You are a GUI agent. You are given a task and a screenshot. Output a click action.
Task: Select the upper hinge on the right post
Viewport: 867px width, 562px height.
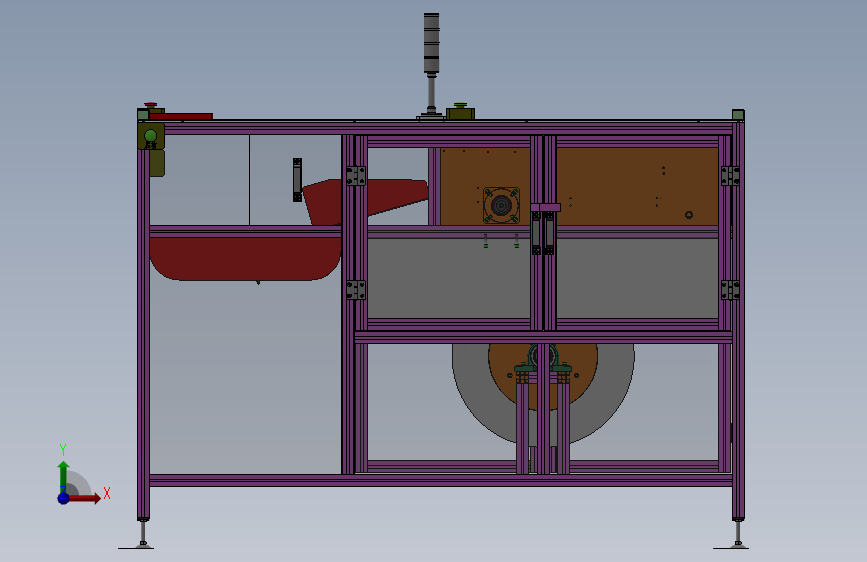730,176
